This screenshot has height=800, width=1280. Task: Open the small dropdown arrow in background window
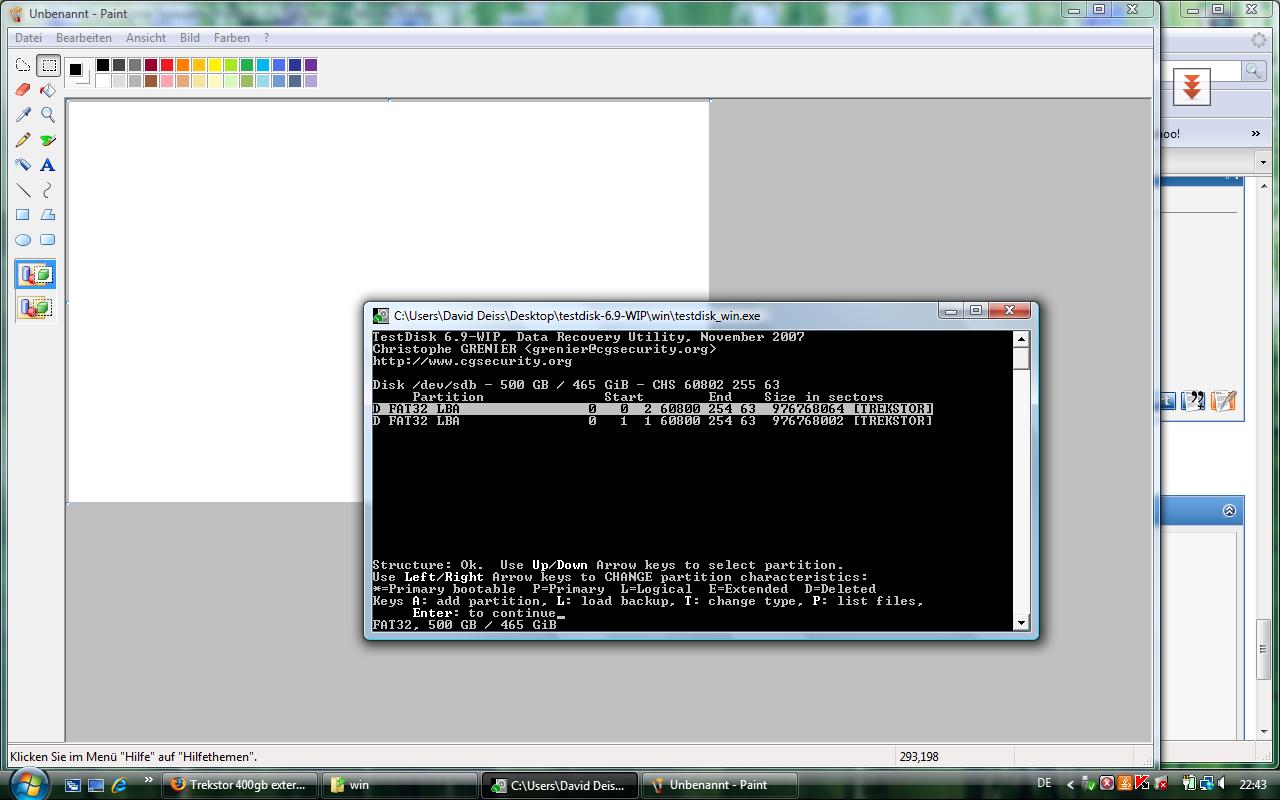tap(1263, 162)
